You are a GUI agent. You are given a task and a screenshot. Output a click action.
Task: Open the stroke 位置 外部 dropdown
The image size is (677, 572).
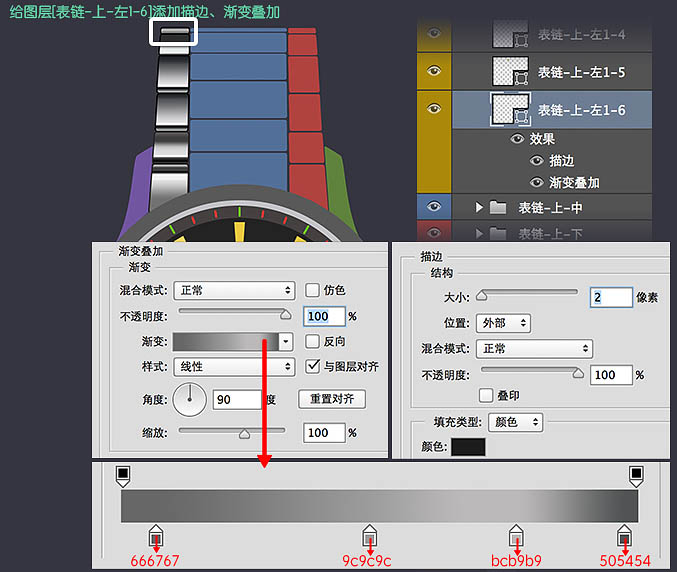pyautogui.click(x=504, y=323)
